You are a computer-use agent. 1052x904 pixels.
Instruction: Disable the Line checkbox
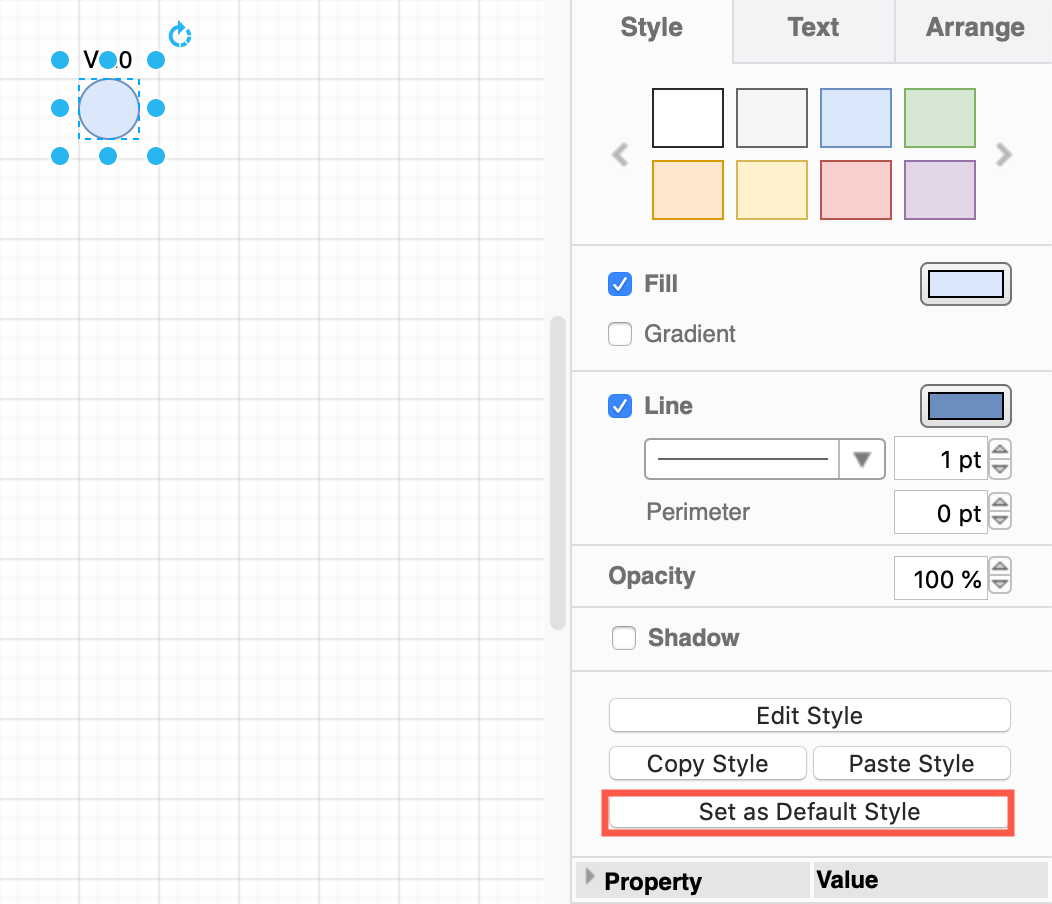coord(620,406)
